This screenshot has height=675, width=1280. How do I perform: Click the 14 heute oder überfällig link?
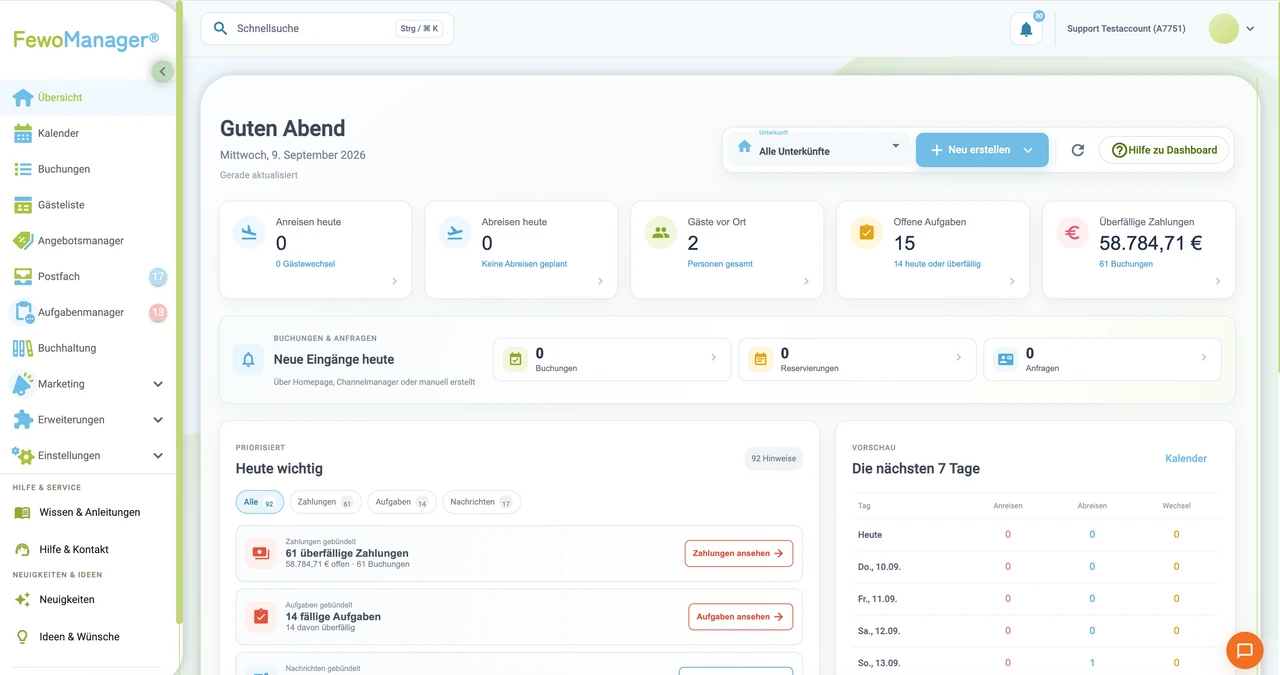pos(937,264)
